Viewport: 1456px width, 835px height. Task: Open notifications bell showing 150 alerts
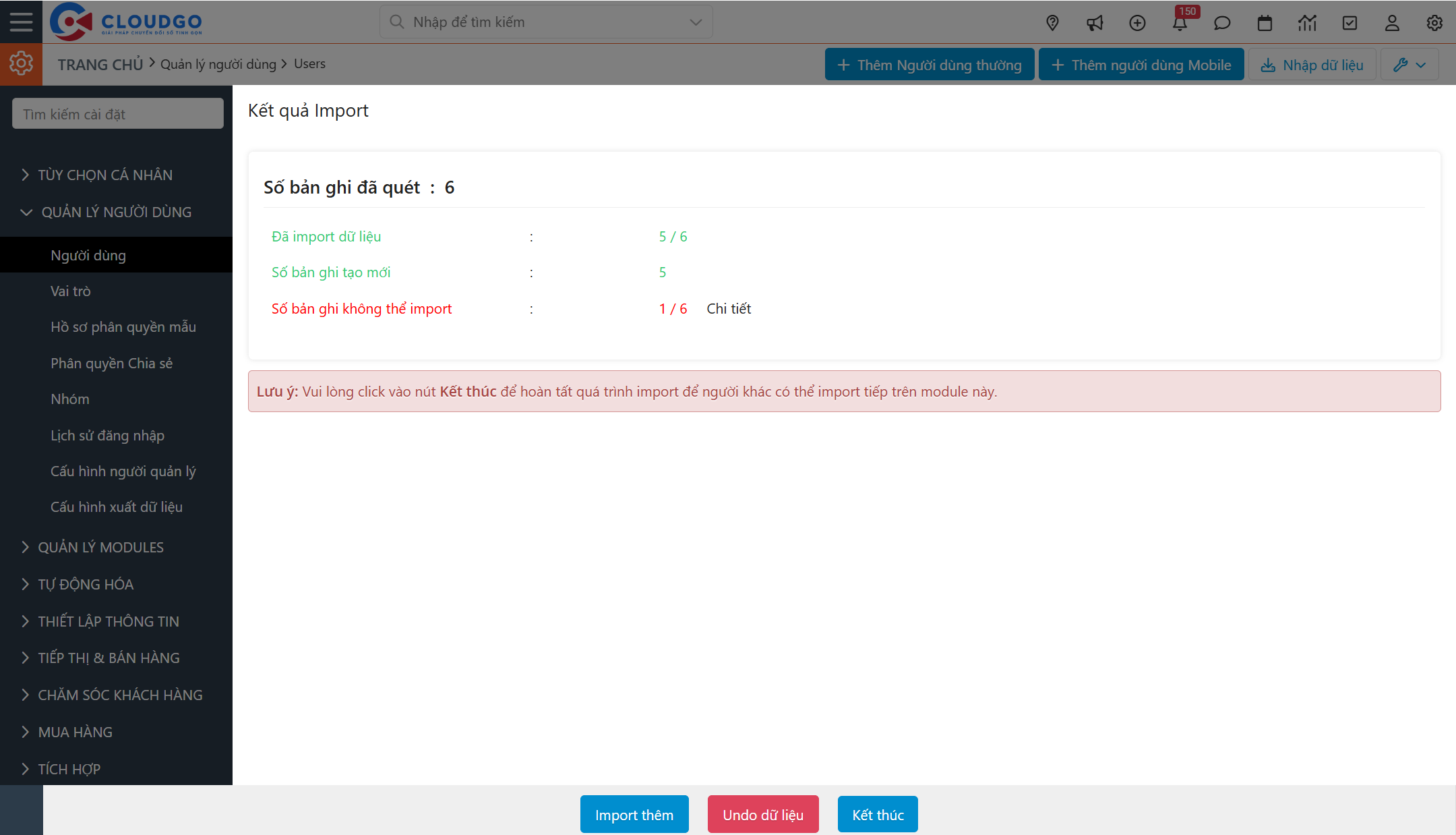(x=1180, y=22)
